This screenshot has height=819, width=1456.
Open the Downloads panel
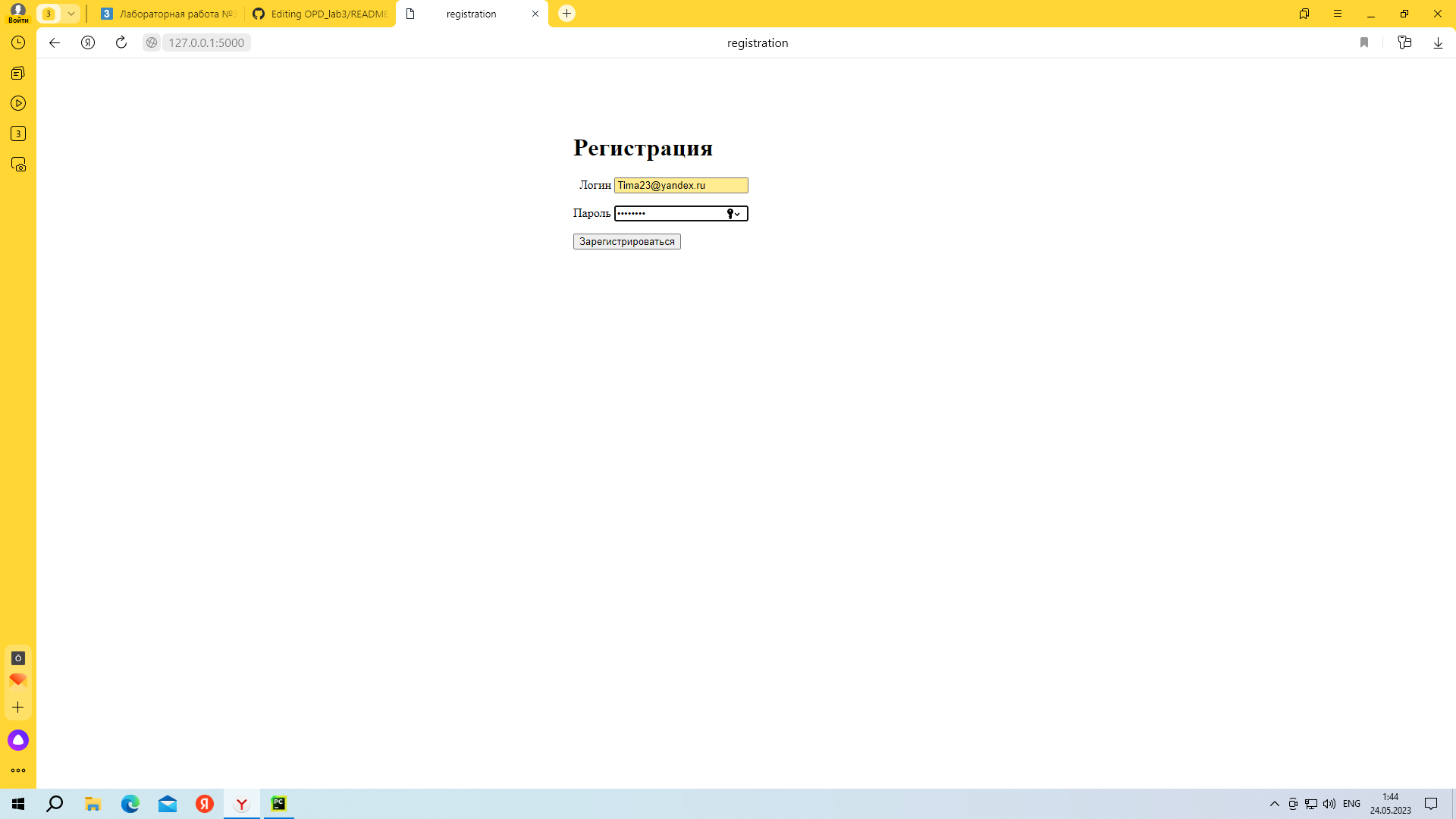click(x=1438, y=43)
